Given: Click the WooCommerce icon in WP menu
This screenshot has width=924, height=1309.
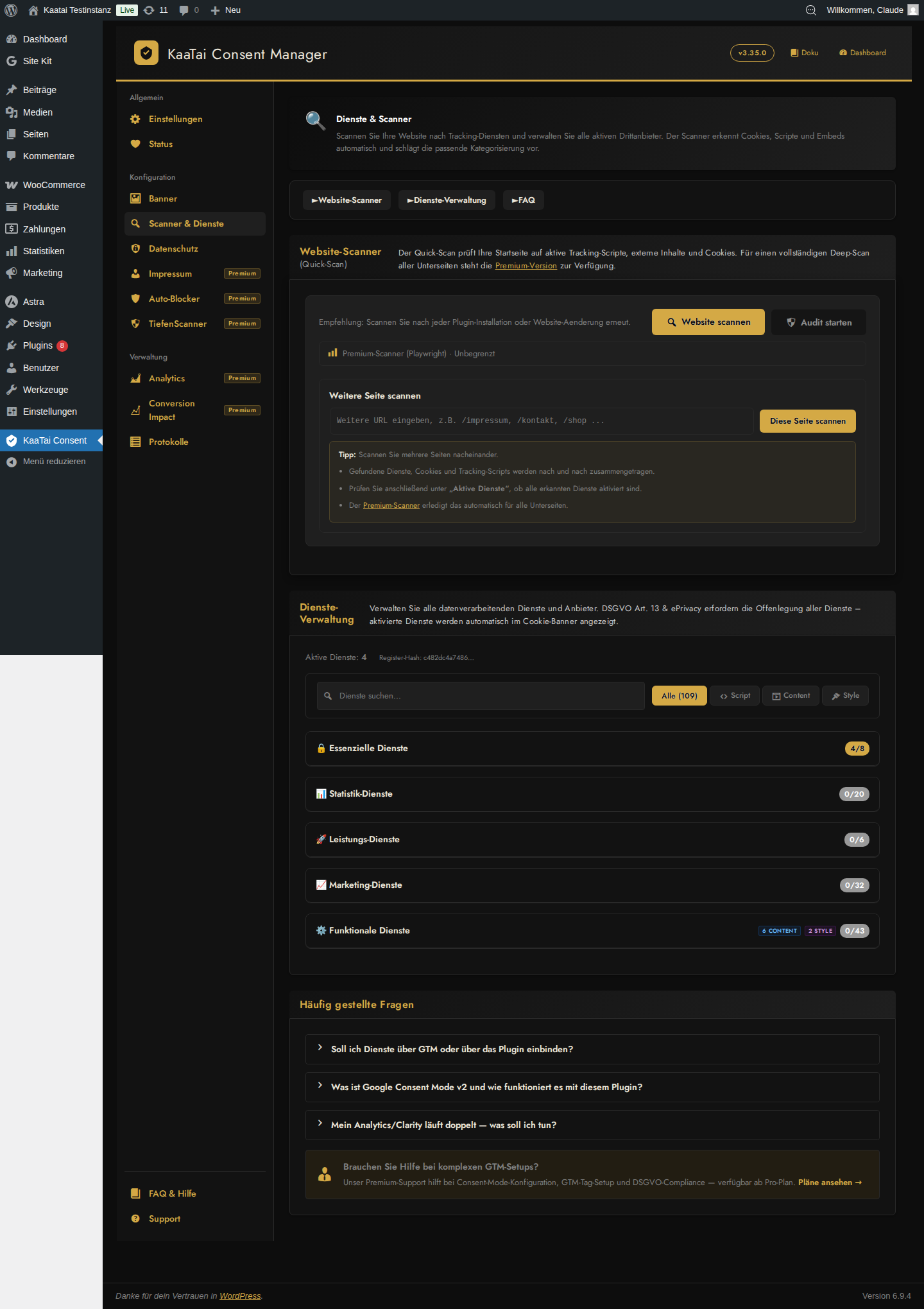Looking at the screenshot, I should click(x=12, y=185).
